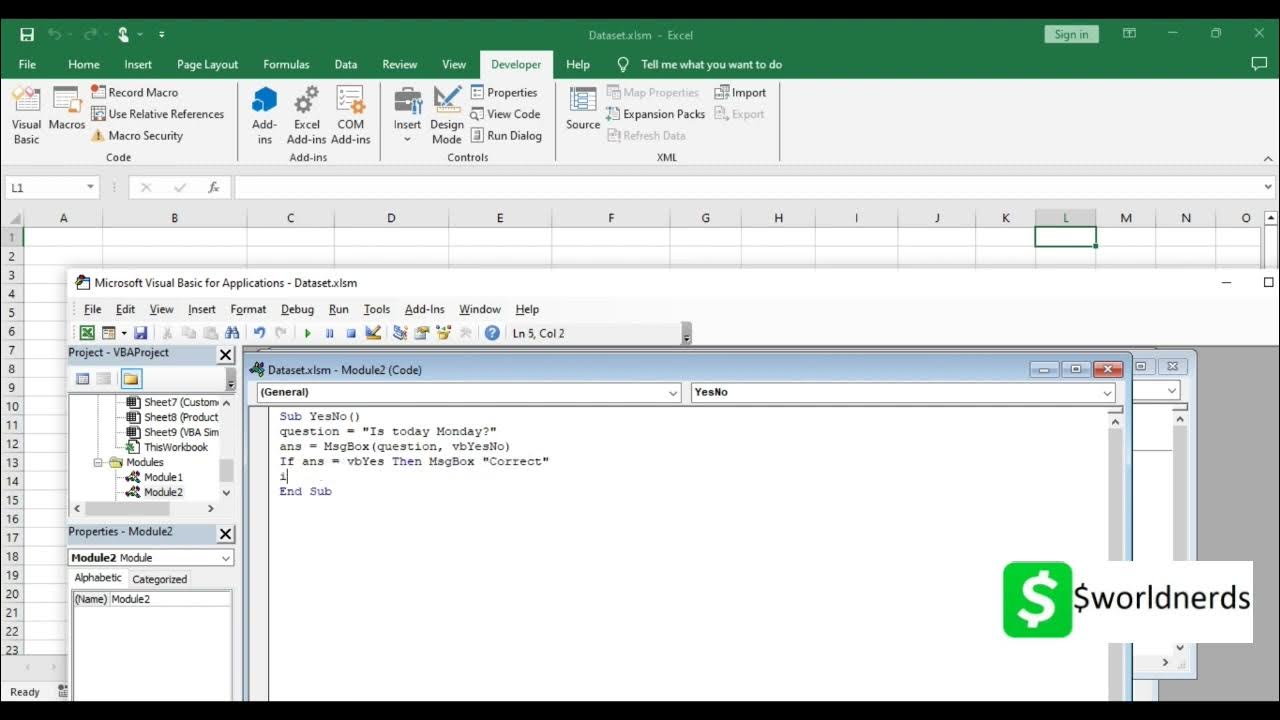Click the Sign in button

coord(1071,34)
